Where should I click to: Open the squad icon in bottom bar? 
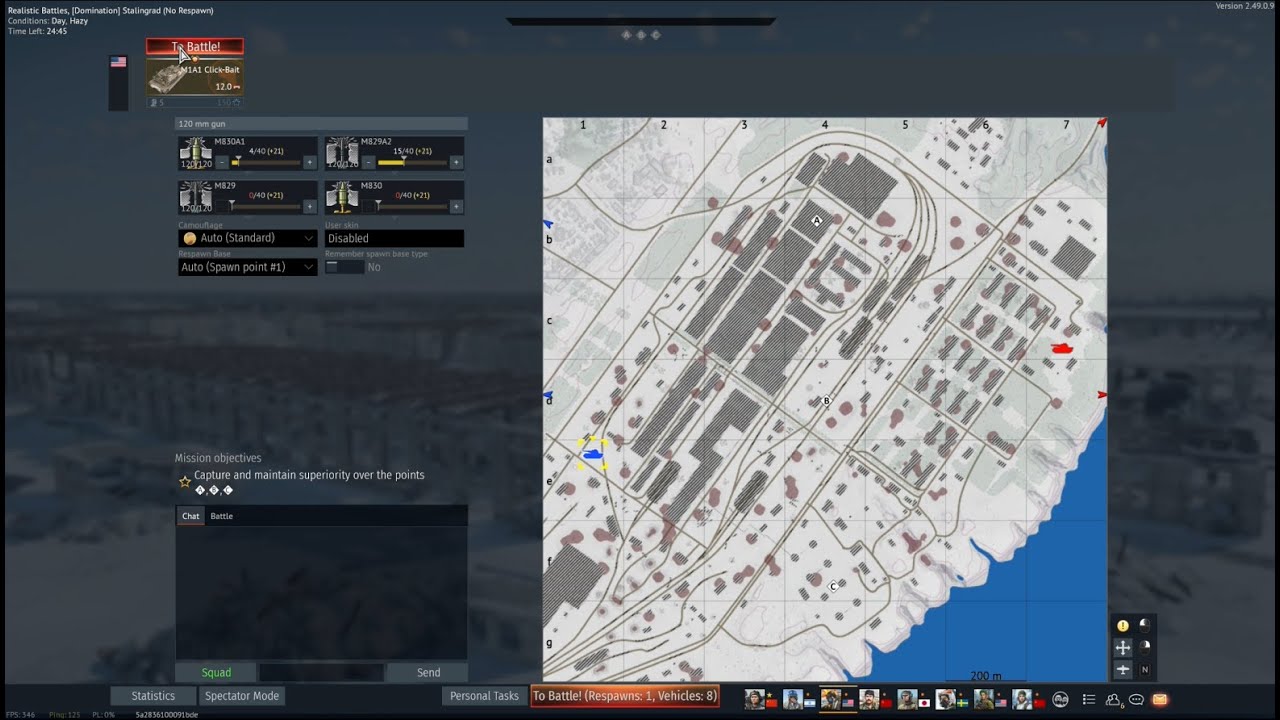(1060, 699)
